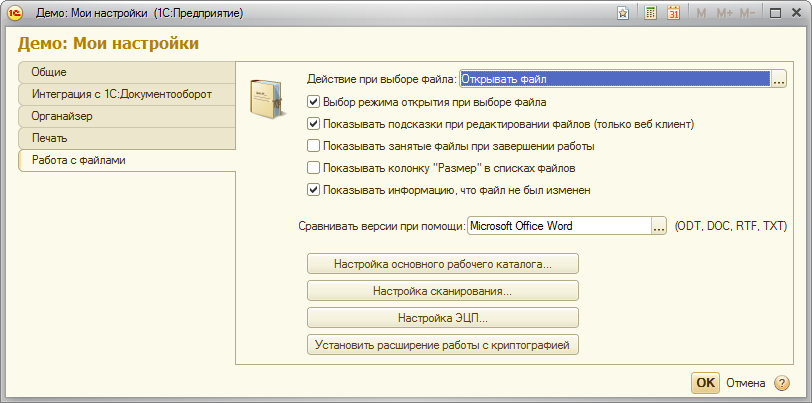
Task: Open version comparison tool ellipsis button
Action: (x=659, y=227)
